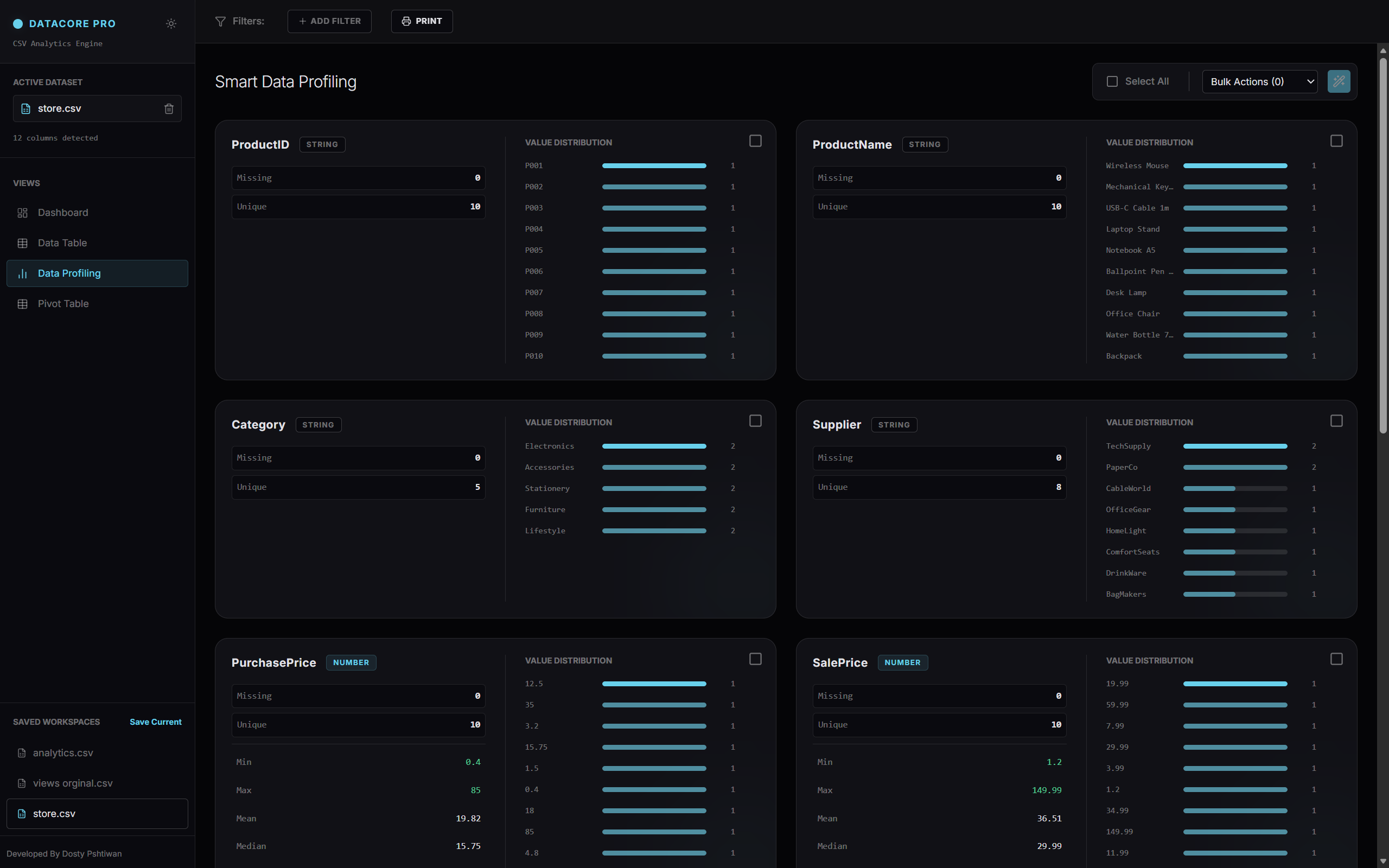Click the printer icon in Print button
1389x868 pixels.
[406, 21]
